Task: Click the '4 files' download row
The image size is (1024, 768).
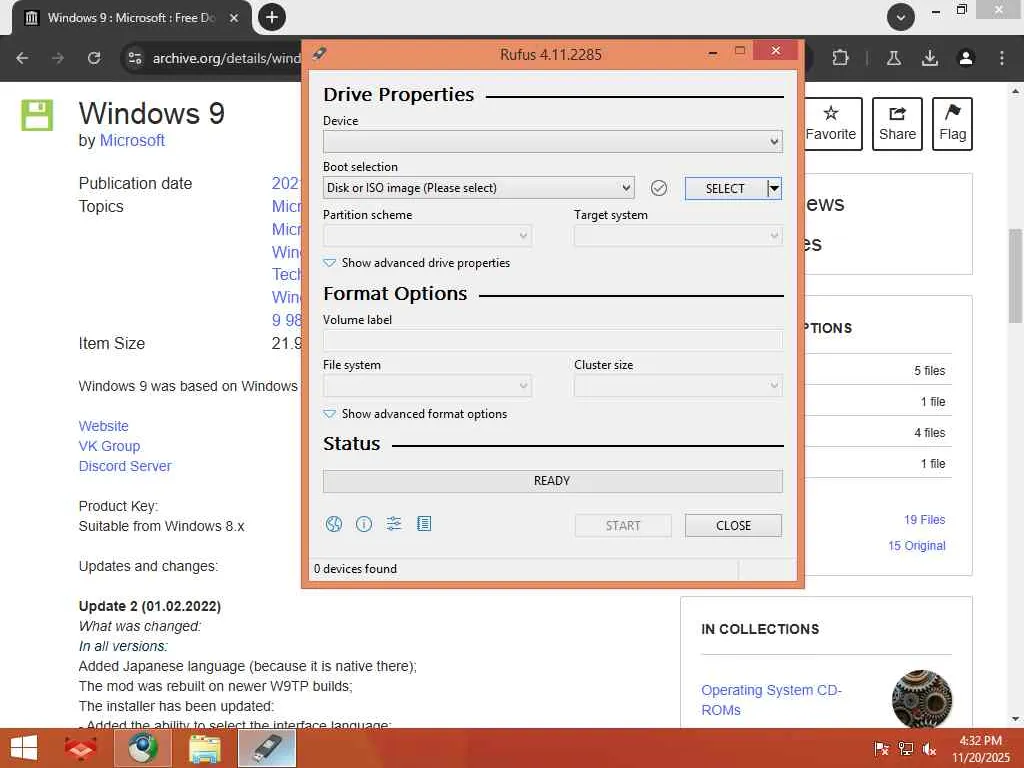Action: click(877, 432)
